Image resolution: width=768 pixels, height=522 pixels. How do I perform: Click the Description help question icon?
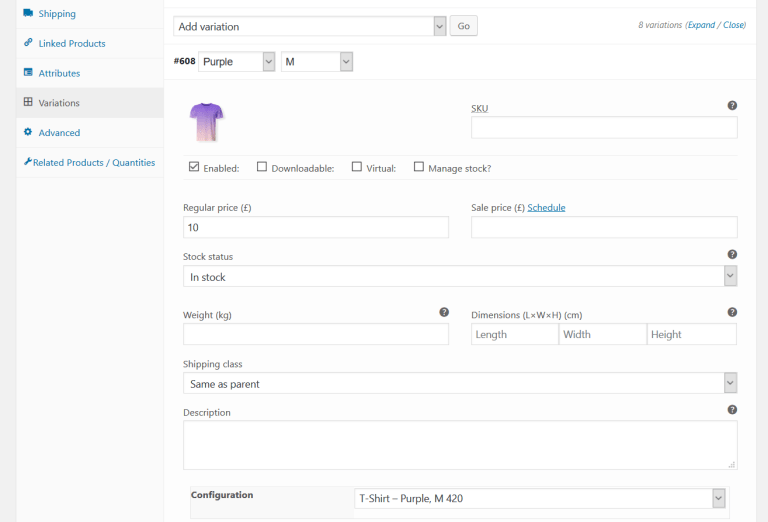[x=732, y=410]
